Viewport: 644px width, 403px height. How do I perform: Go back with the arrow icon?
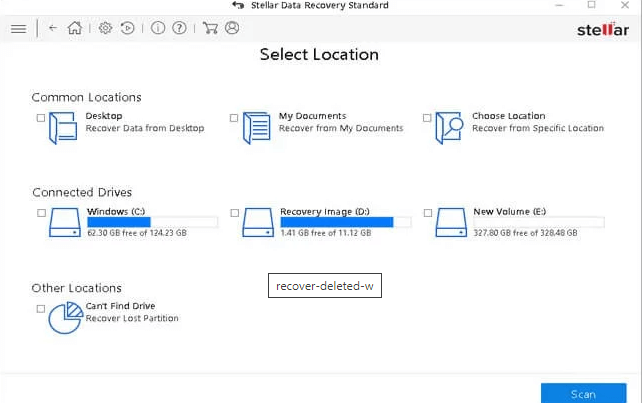click(x=53, y=28)
